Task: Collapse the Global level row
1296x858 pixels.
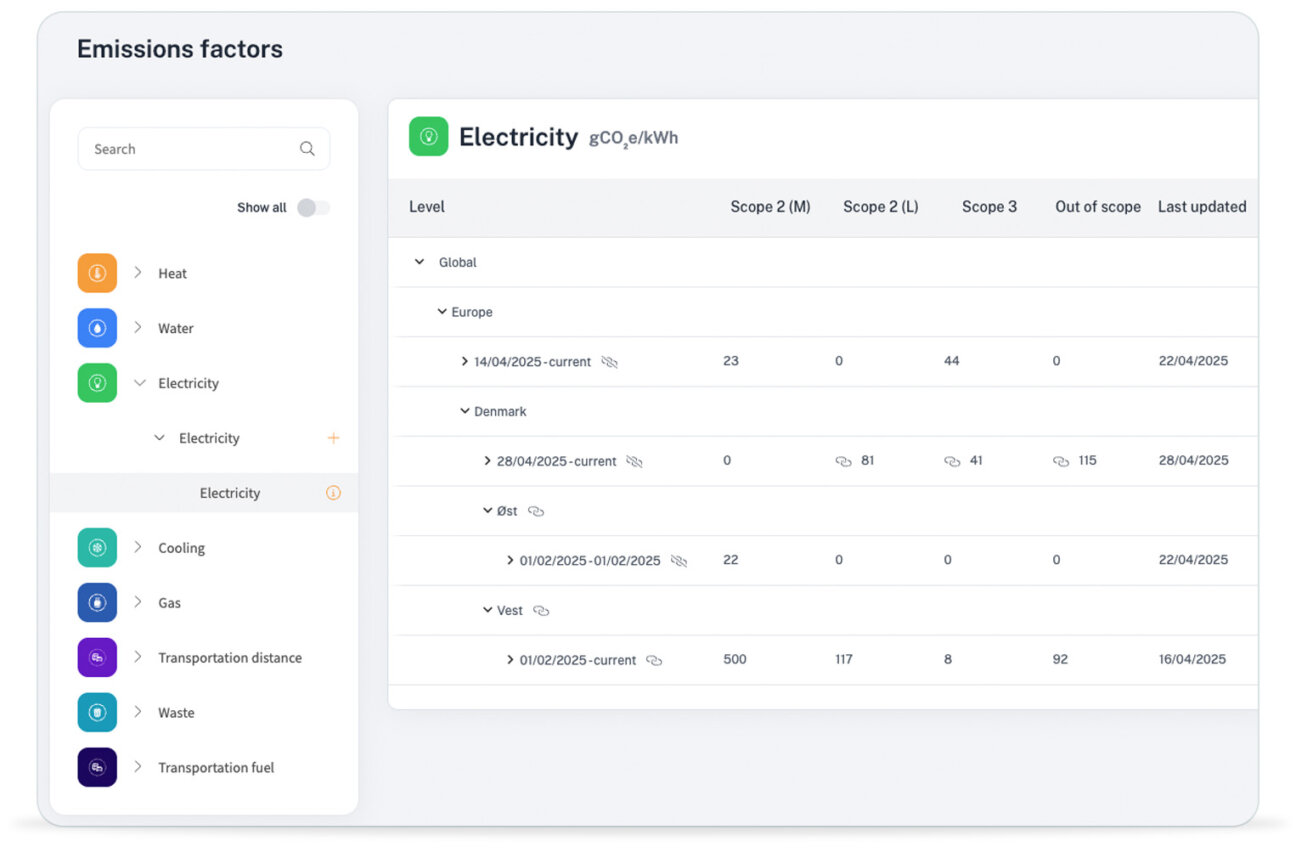Action: click(x=419, y=262)
